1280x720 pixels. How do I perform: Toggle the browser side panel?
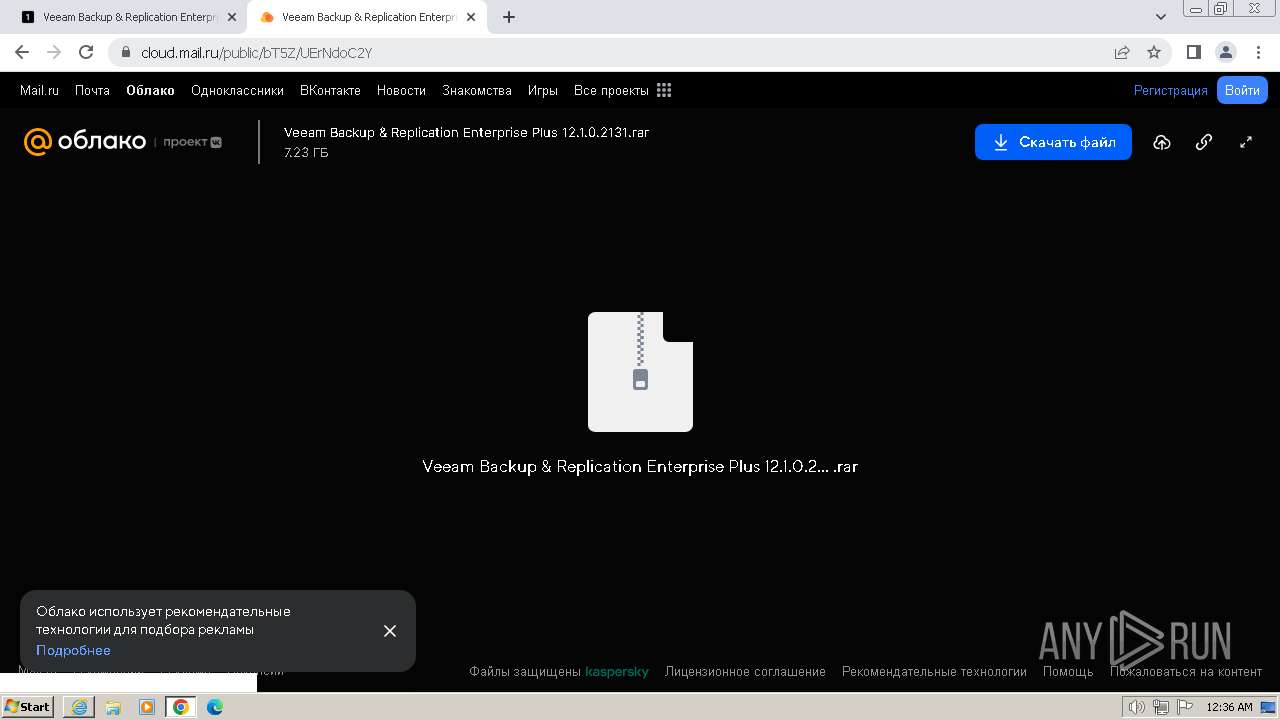point(1194,52)
